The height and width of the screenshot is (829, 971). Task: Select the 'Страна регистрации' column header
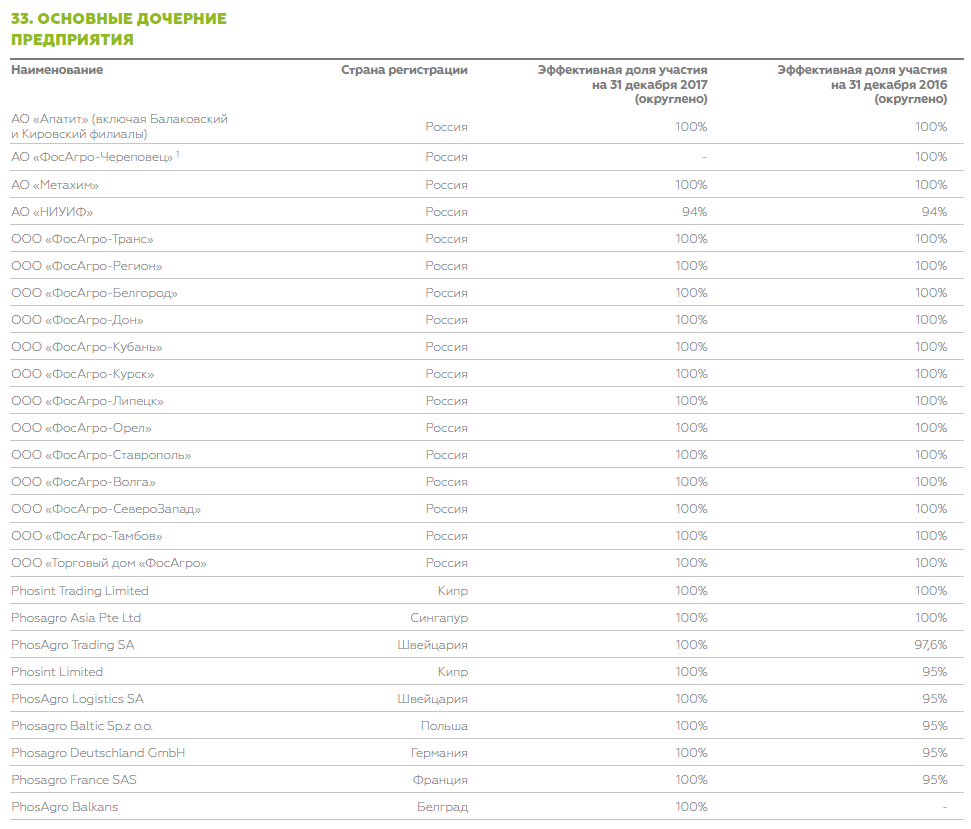click(x=404, y=70)
